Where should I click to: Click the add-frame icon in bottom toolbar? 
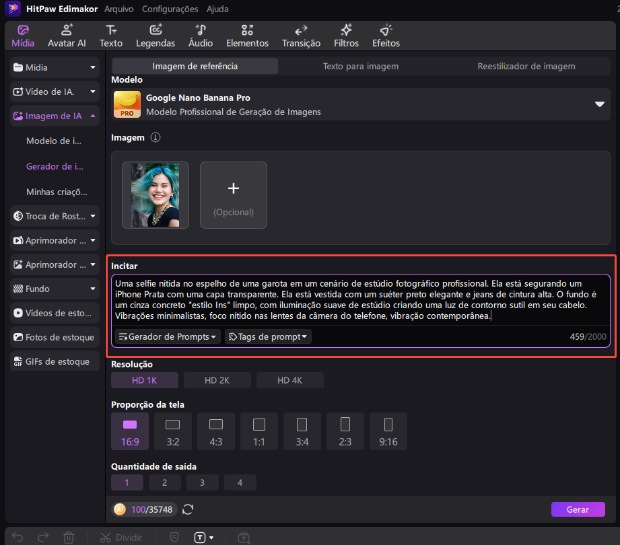click(x=244, y=537)
